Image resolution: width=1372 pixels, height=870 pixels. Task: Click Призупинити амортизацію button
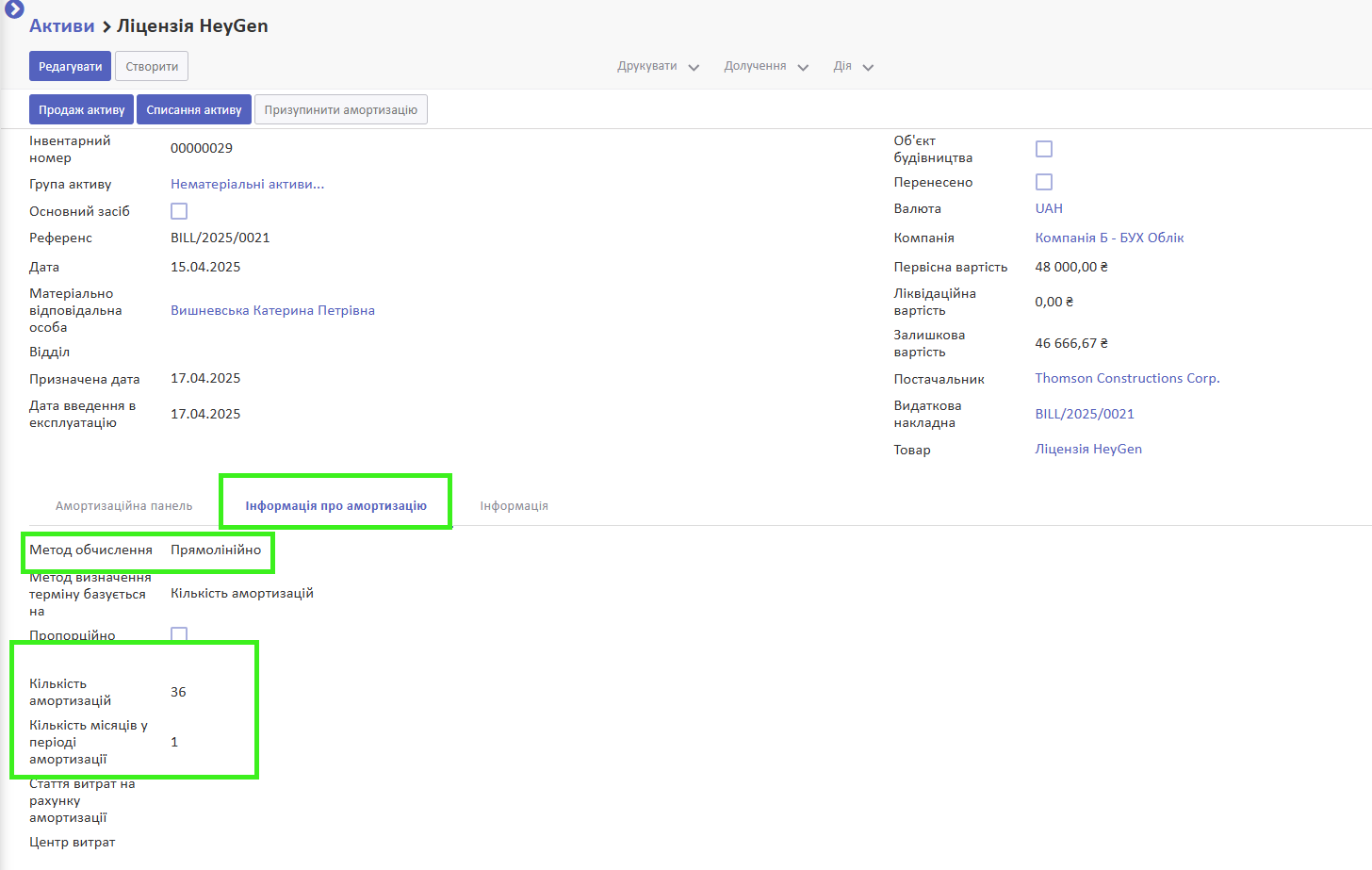[341, 110]
